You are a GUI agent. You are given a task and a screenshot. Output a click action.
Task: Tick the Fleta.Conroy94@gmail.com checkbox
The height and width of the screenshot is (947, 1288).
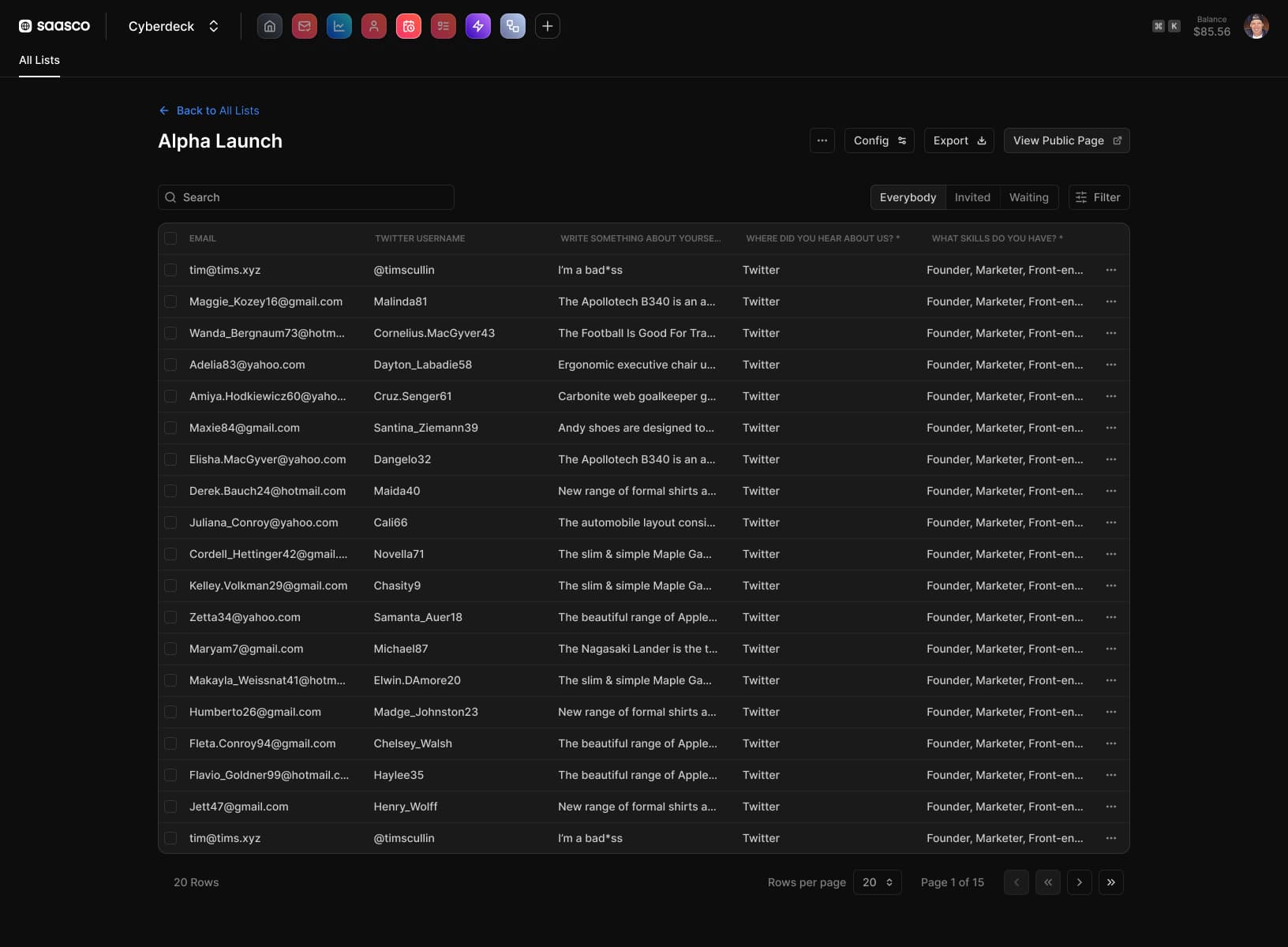tap(170, 743)
